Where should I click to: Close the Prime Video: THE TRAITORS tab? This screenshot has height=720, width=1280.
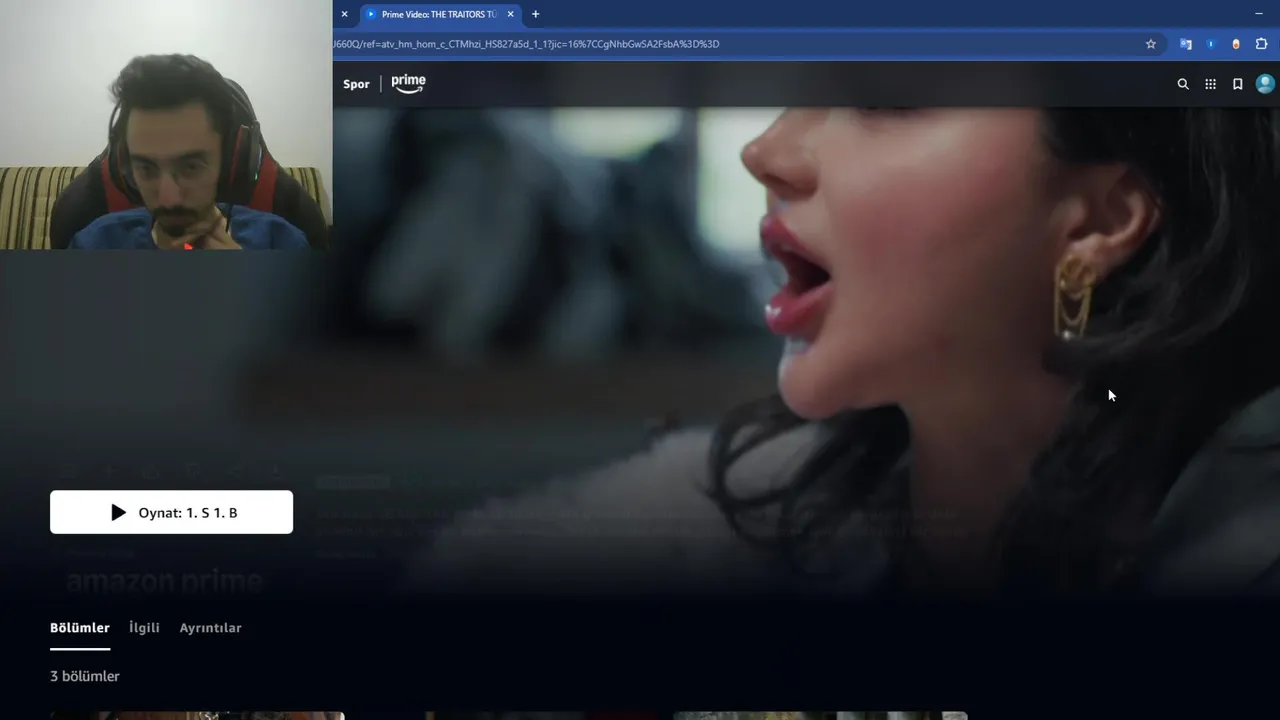[511, 14]
